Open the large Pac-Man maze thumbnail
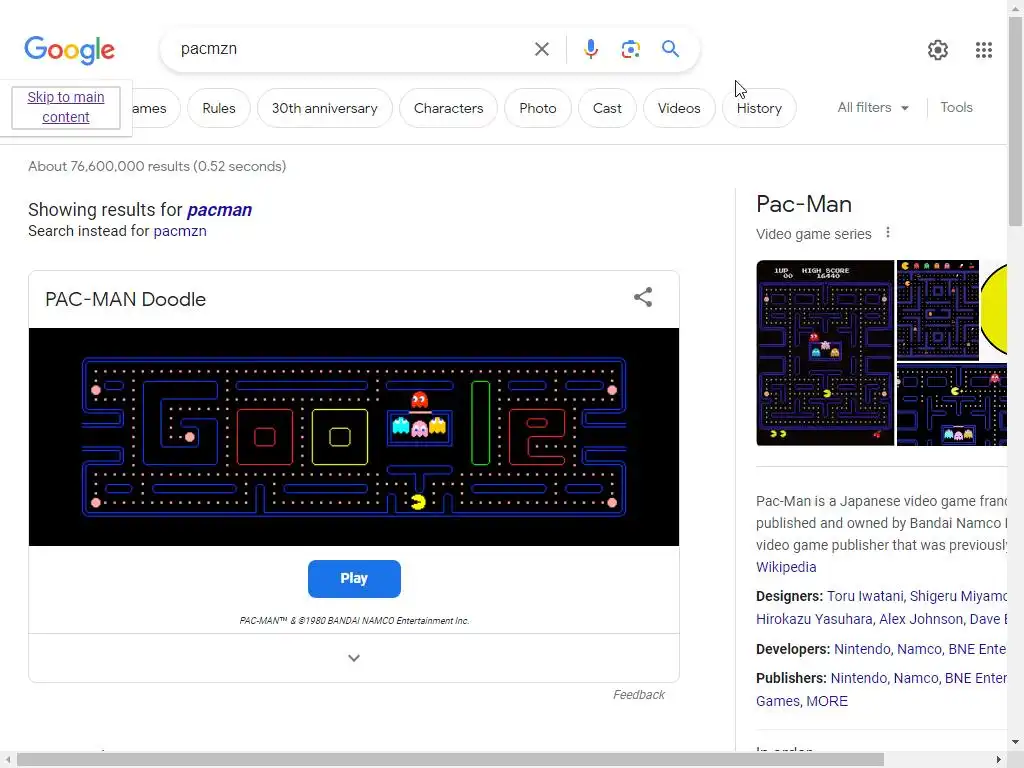This screenshot has height=768, width=1024. coord(825,353)
